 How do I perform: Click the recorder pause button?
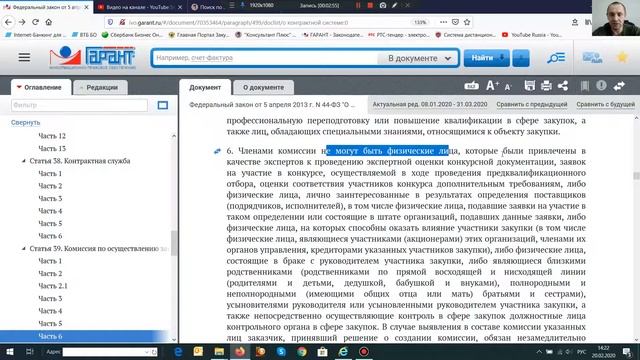tap(358, 5)
